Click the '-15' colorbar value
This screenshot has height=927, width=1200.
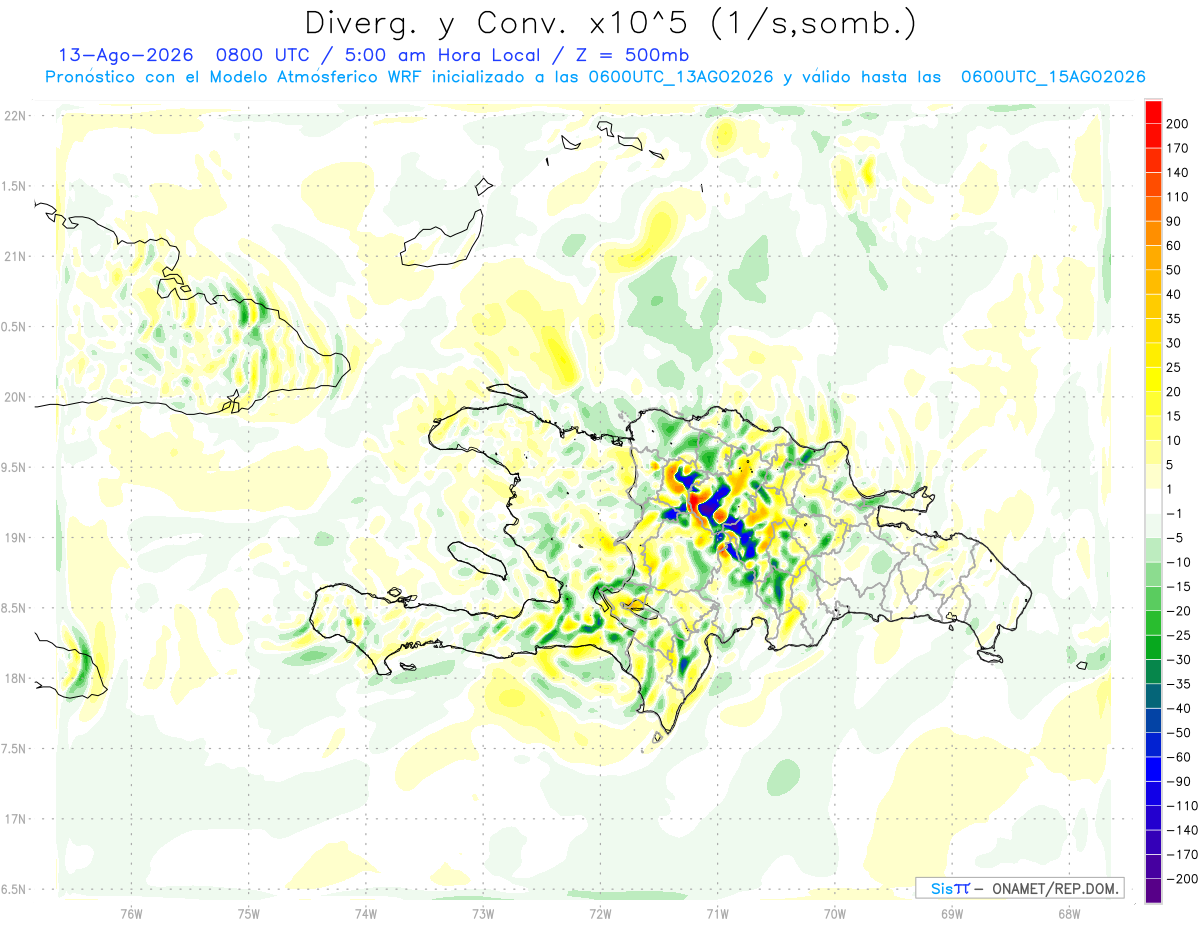point(1179,587)
